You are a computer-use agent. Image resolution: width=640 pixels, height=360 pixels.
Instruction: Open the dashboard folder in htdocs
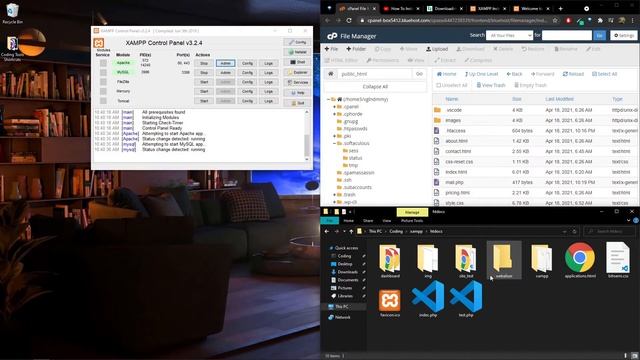click(390, 261)
